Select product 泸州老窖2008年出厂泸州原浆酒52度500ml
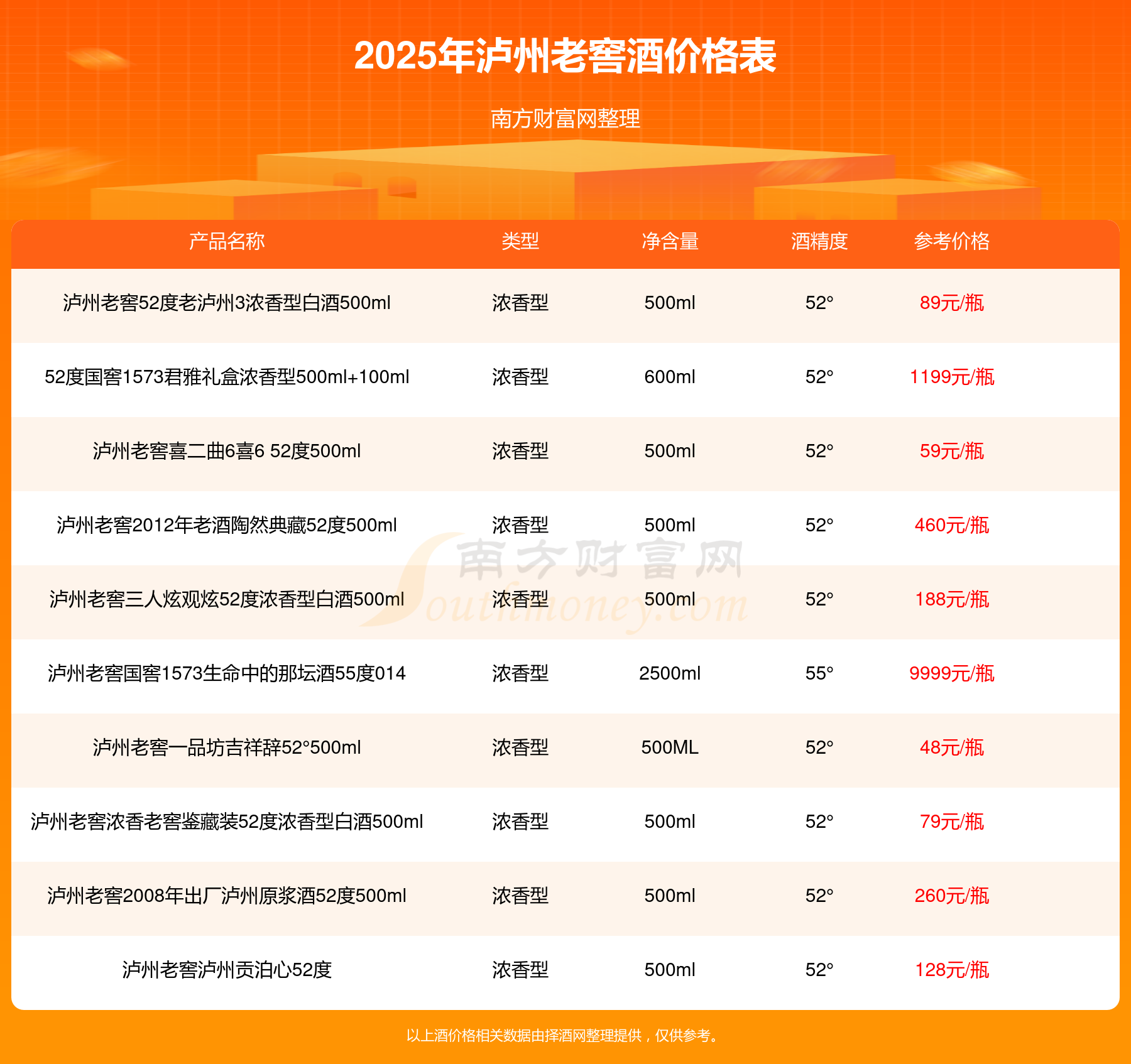Screen dimensions: 1131x1064 tap(227, 896)
